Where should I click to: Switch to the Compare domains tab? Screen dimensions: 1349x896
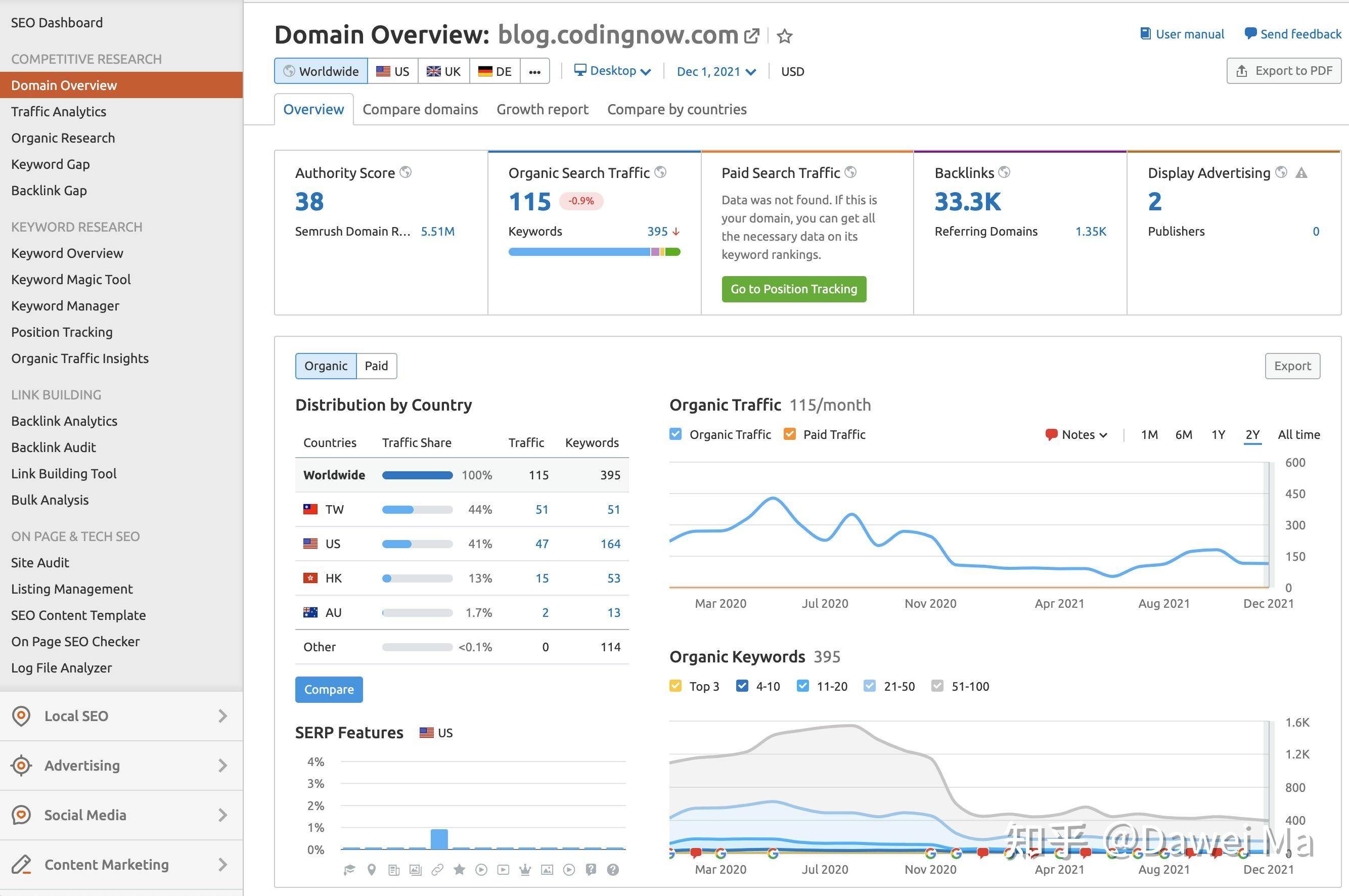(x=420, y=109)
